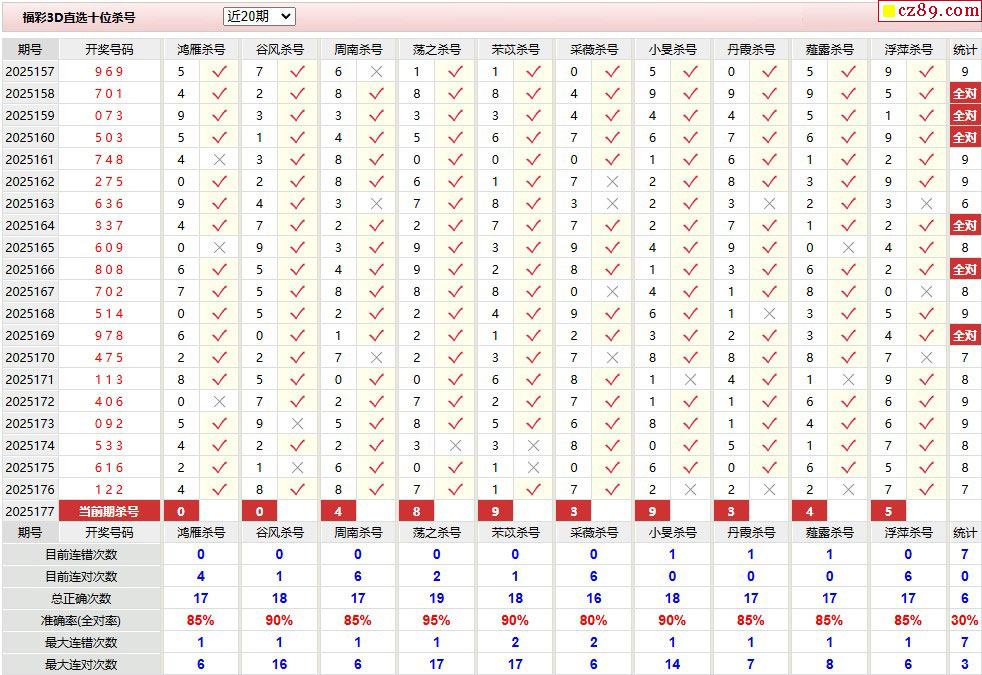982x675 pixels.
Task: Click the 总正确次数 row label
Action: [81, 599]
